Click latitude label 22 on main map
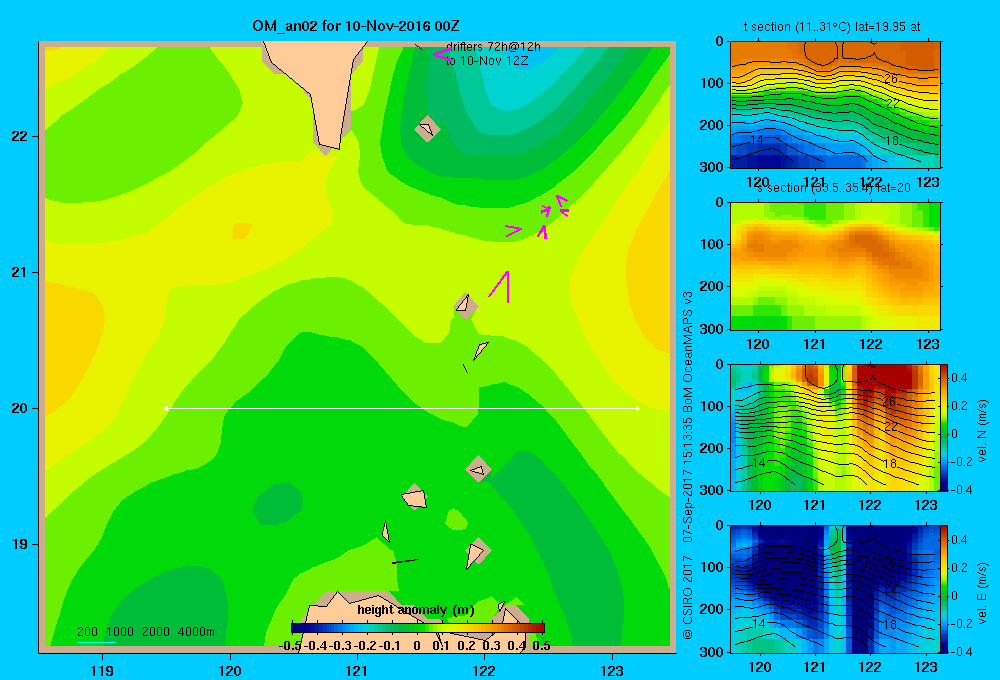 tap(20, 137)
